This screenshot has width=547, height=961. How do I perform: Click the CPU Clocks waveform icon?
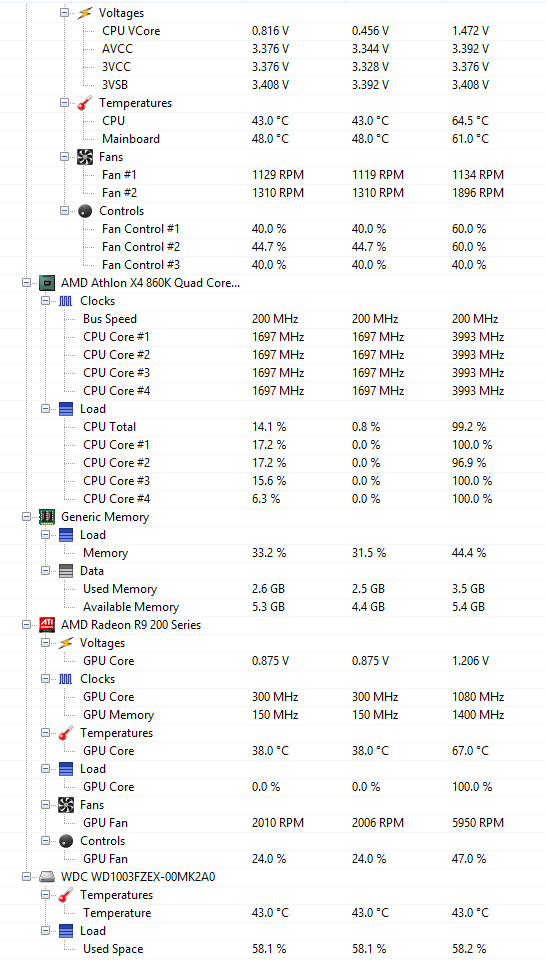click(x=66, y=301)
